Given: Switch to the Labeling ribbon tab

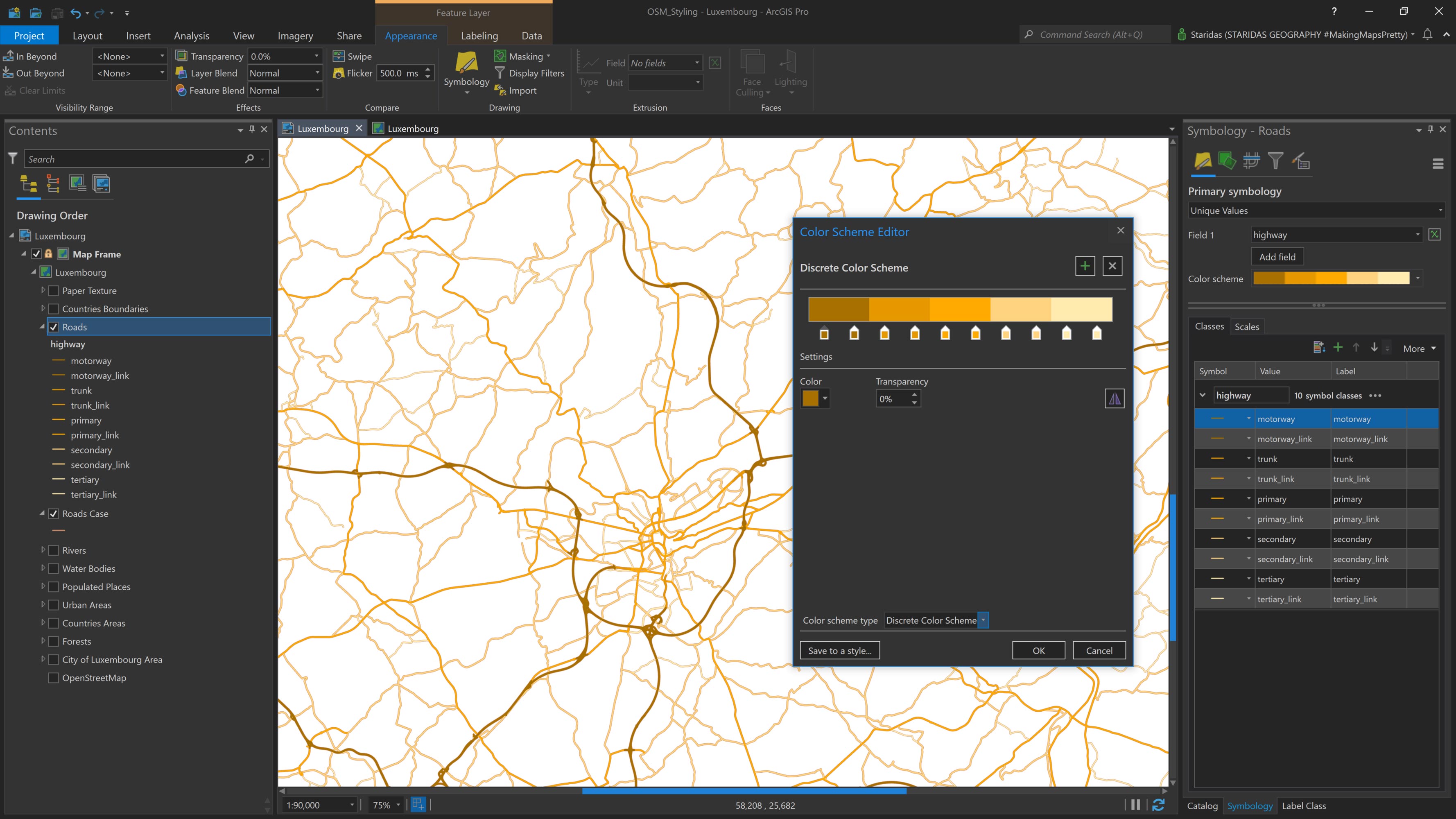Looking at the screenshot, I should tap(479, 35).
